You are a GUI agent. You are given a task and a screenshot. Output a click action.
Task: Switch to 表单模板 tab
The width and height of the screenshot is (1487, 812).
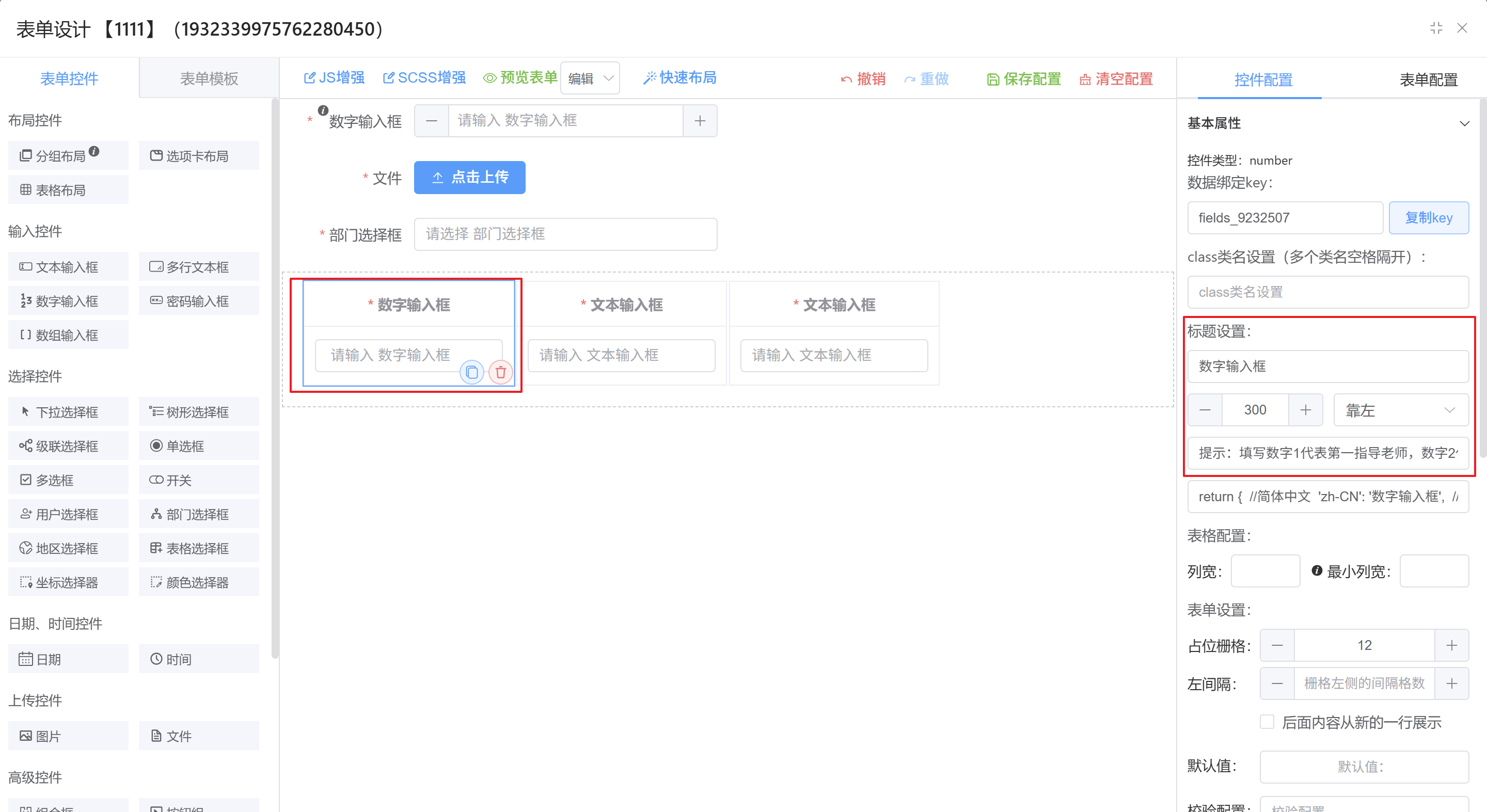[209, 78]
